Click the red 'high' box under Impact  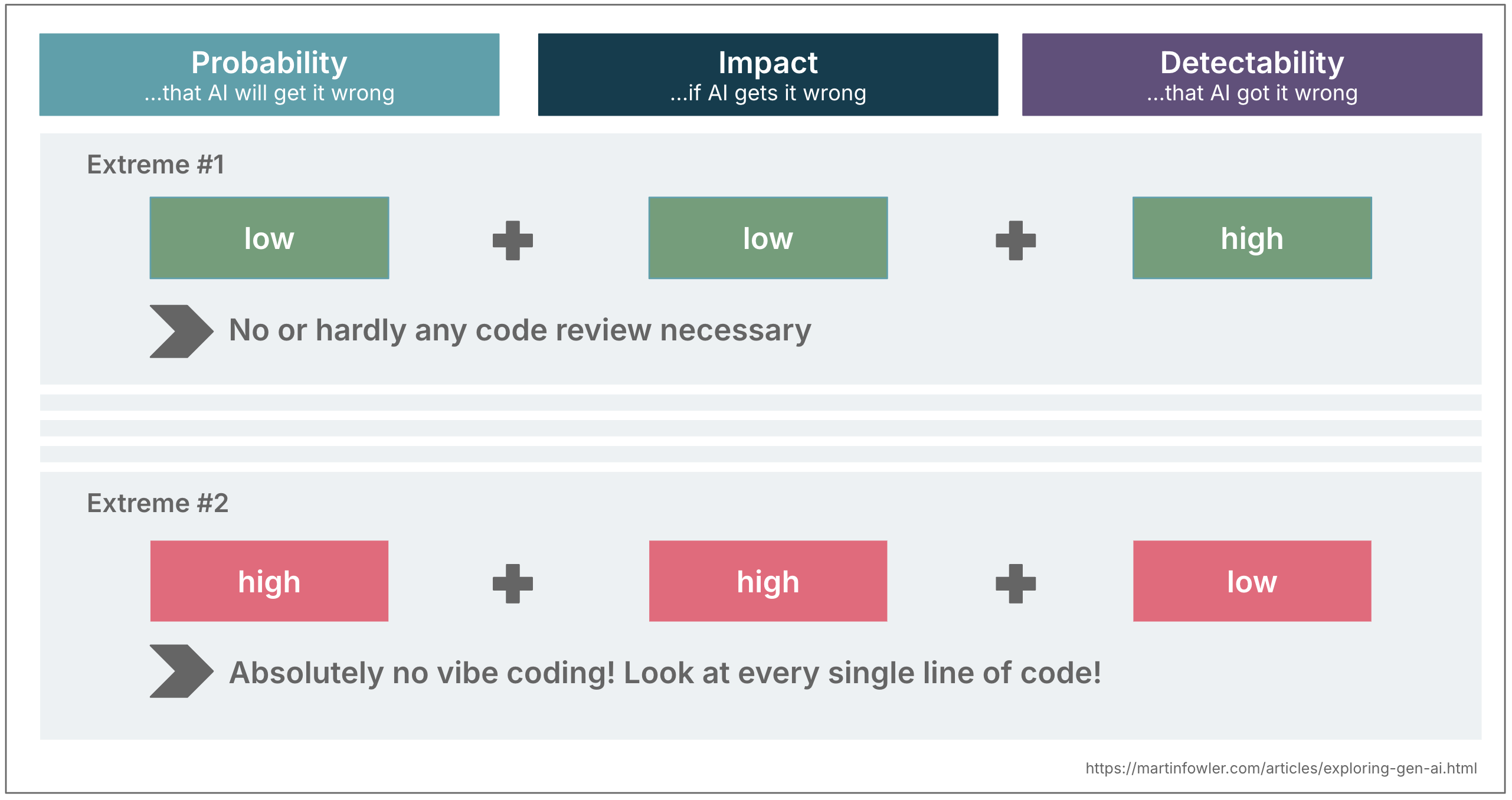point(768,581)
